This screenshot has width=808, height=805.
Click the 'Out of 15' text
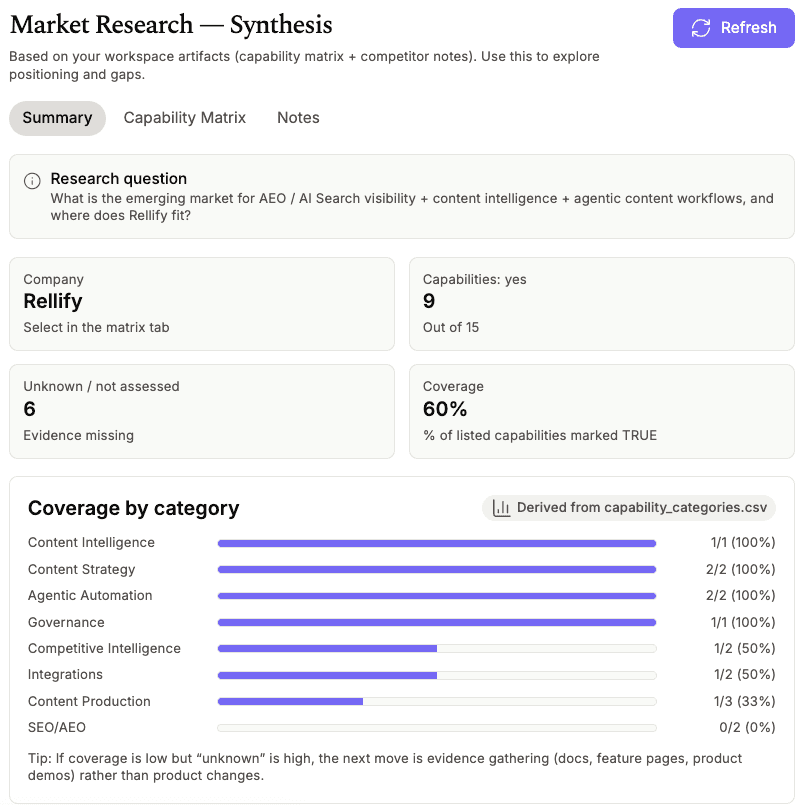(451, 328)
